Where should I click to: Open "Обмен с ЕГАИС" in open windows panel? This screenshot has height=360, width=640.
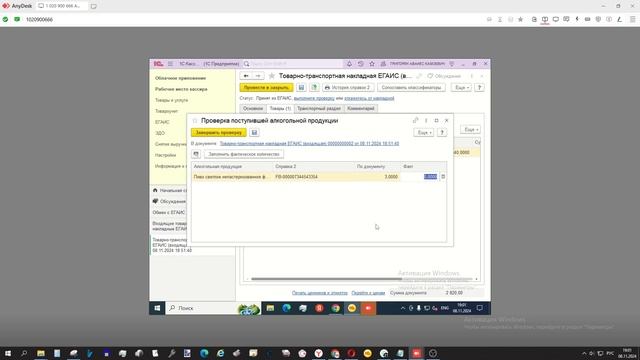click(169, 213)
